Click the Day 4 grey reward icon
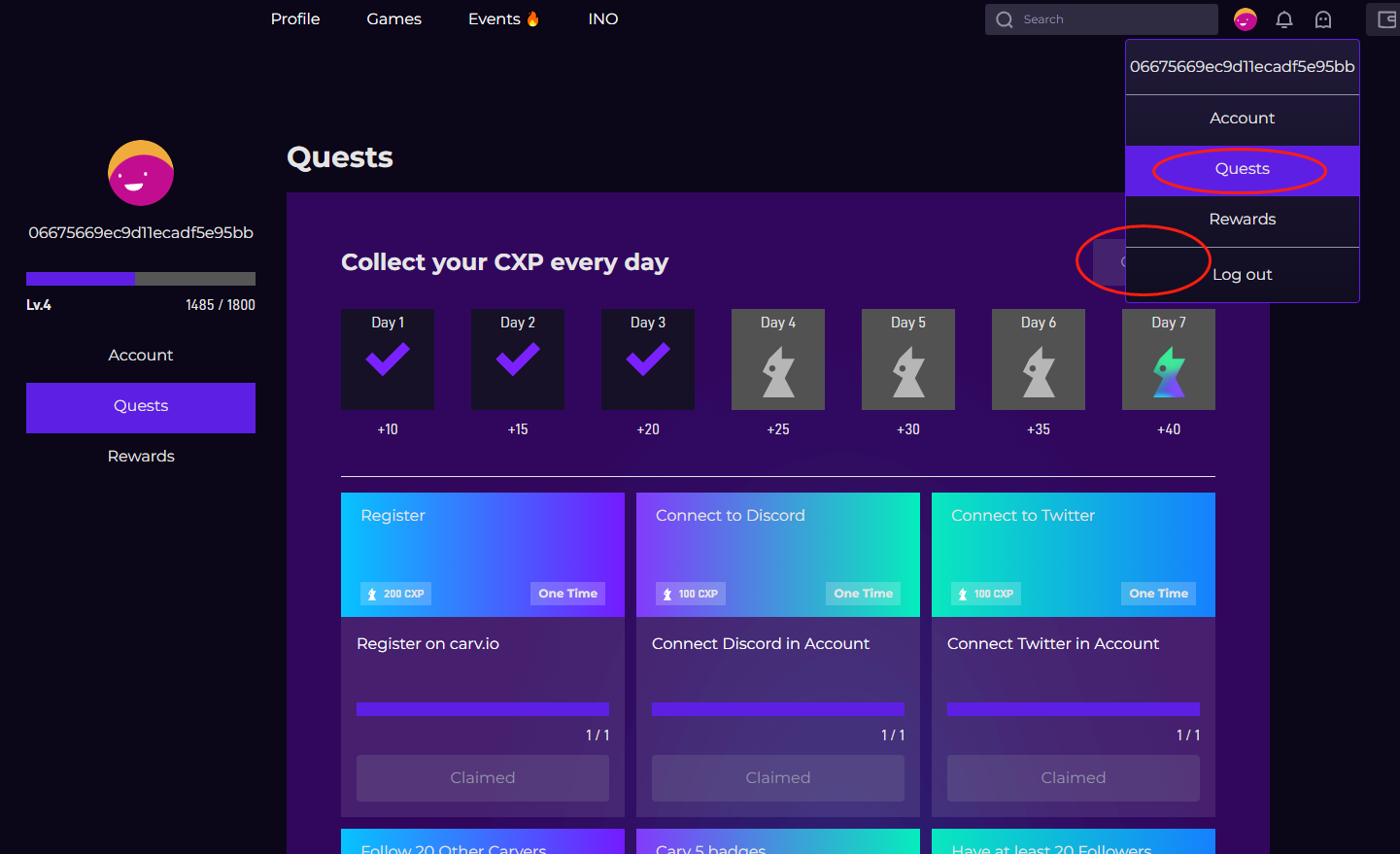 point(778,372)
